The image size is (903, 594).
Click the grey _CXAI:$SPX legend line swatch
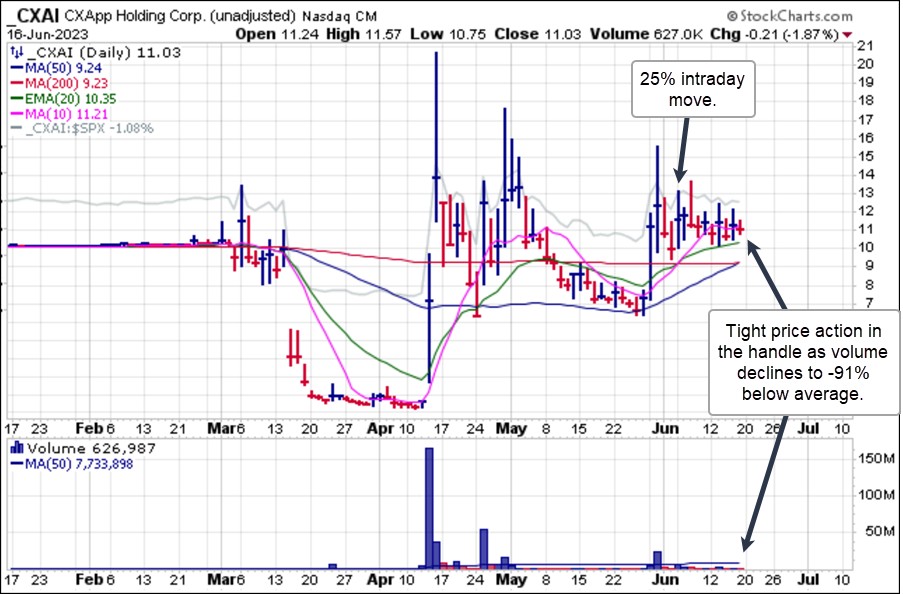(17, 128)
